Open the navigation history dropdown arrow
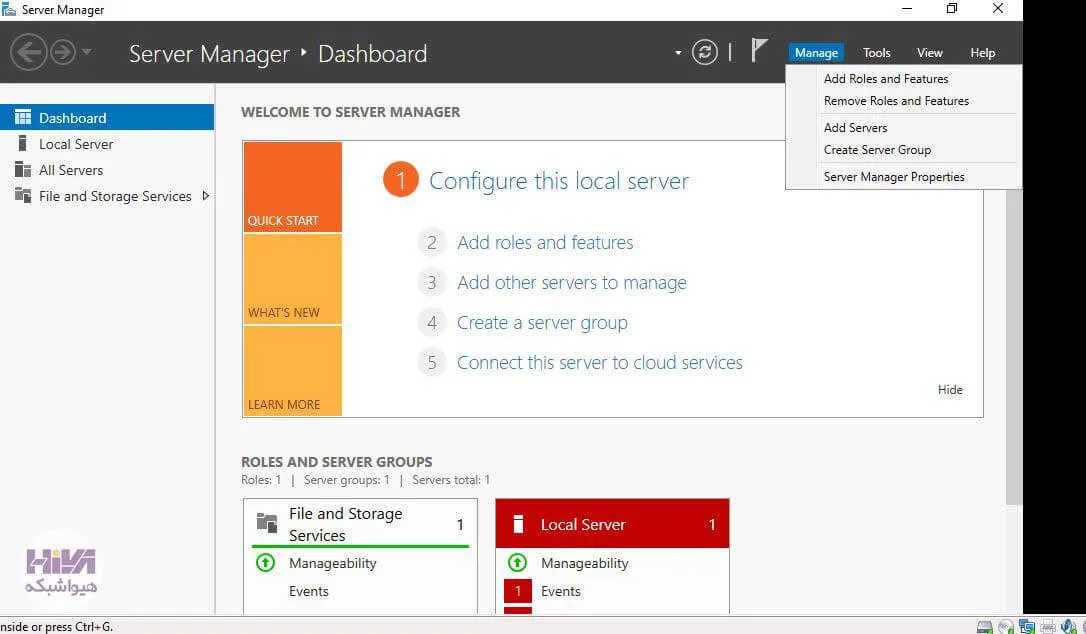Viewport: 1086px width, 634px height. pyautogui.click(x=87, y=51)
